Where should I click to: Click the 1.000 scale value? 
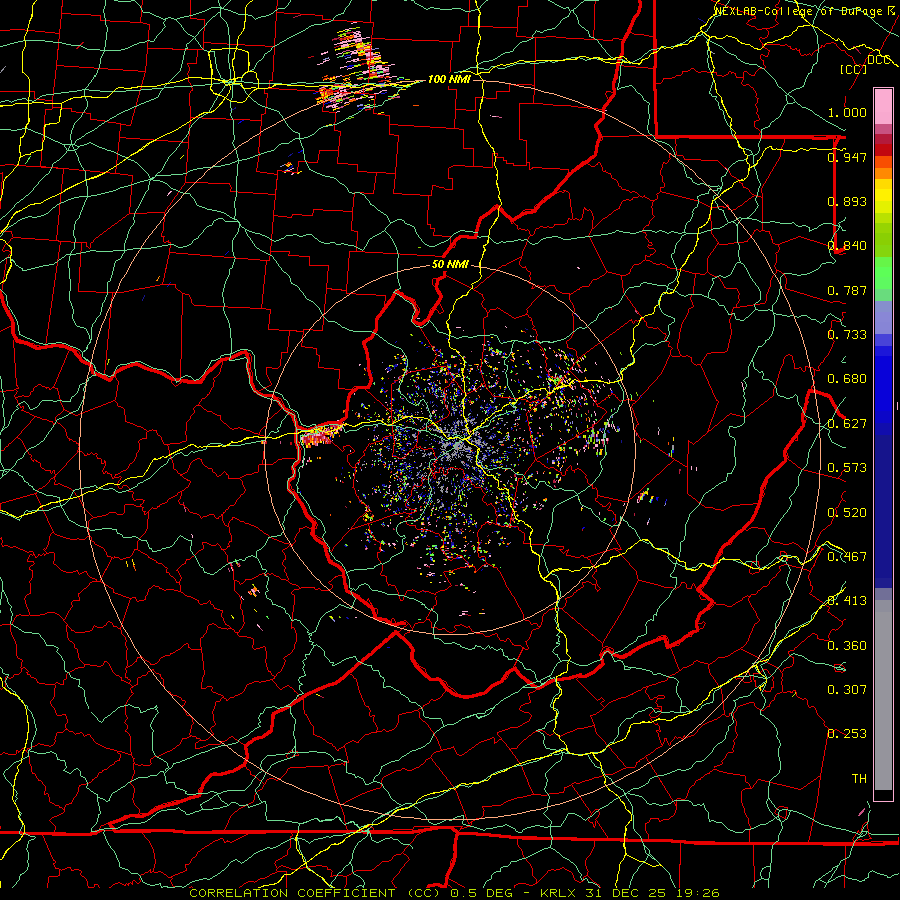tap(847, 112)
